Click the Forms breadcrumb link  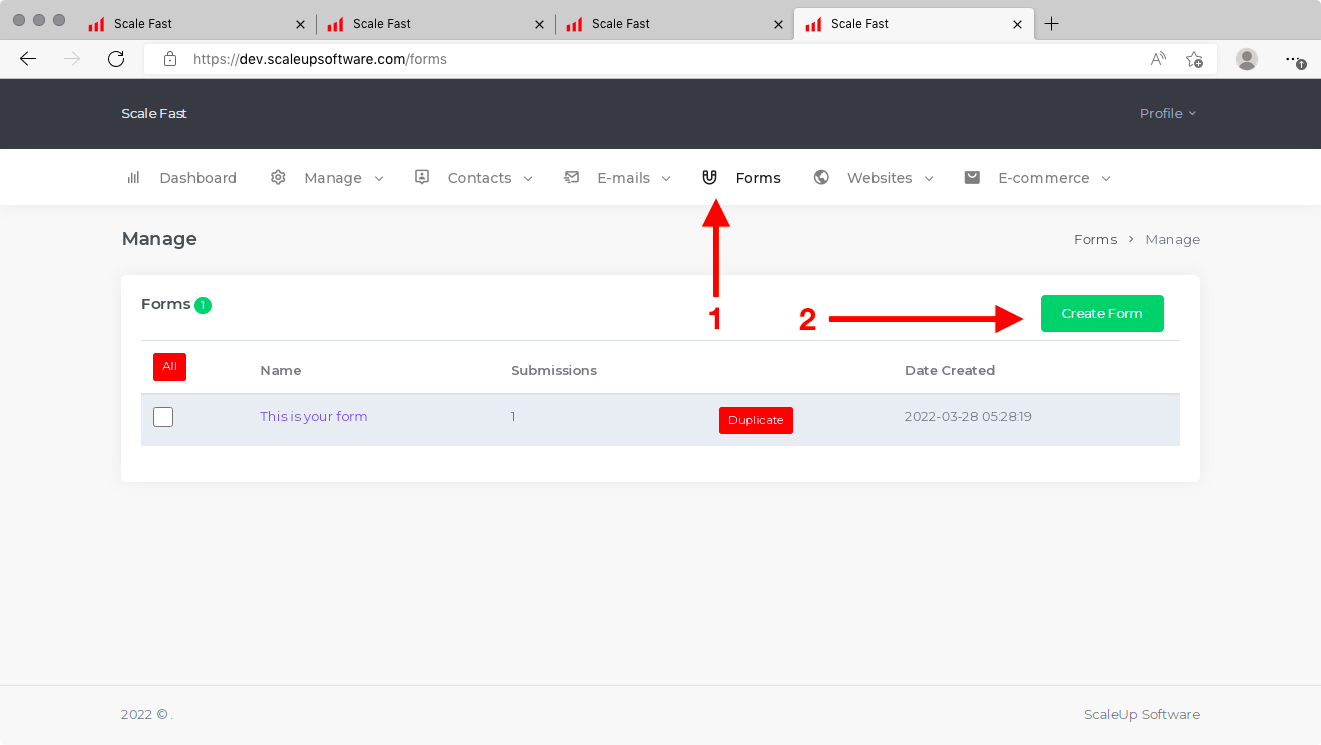pyautogui.click(x=1095, y=239)
